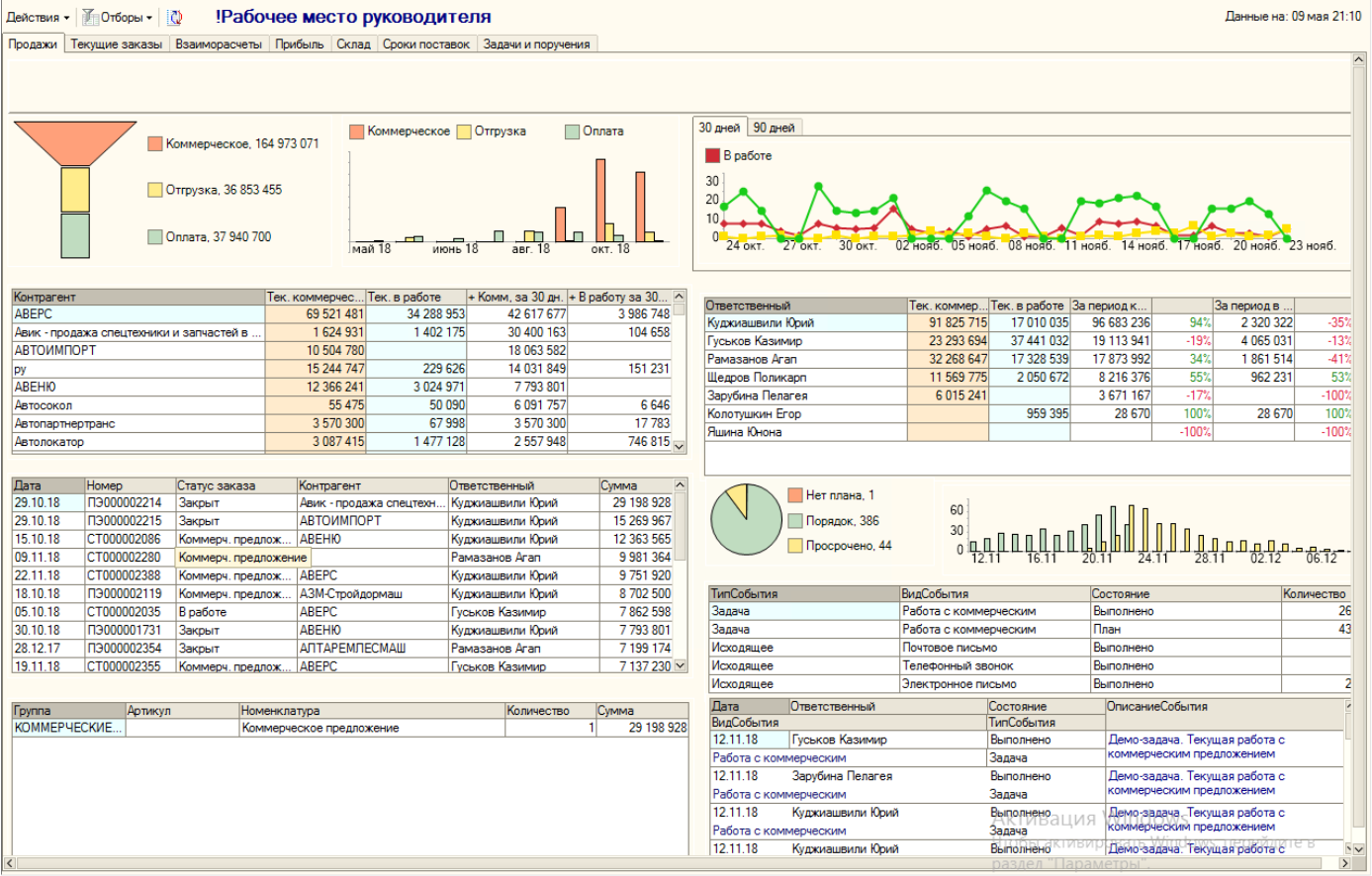Click the refresh data icon in toolbar
This screenshot has width=1372, height=876.
pos(175,17)
